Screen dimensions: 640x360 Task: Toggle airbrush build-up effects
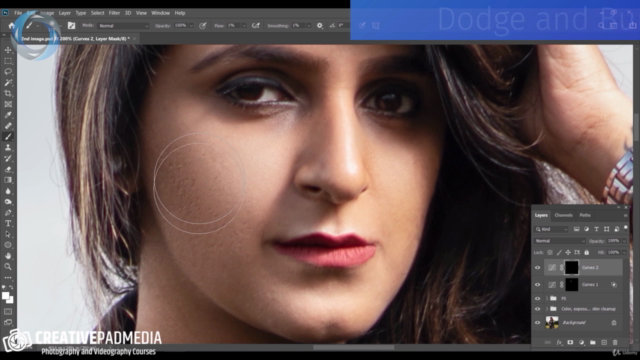pyautogui.click(x=256, y=25)
